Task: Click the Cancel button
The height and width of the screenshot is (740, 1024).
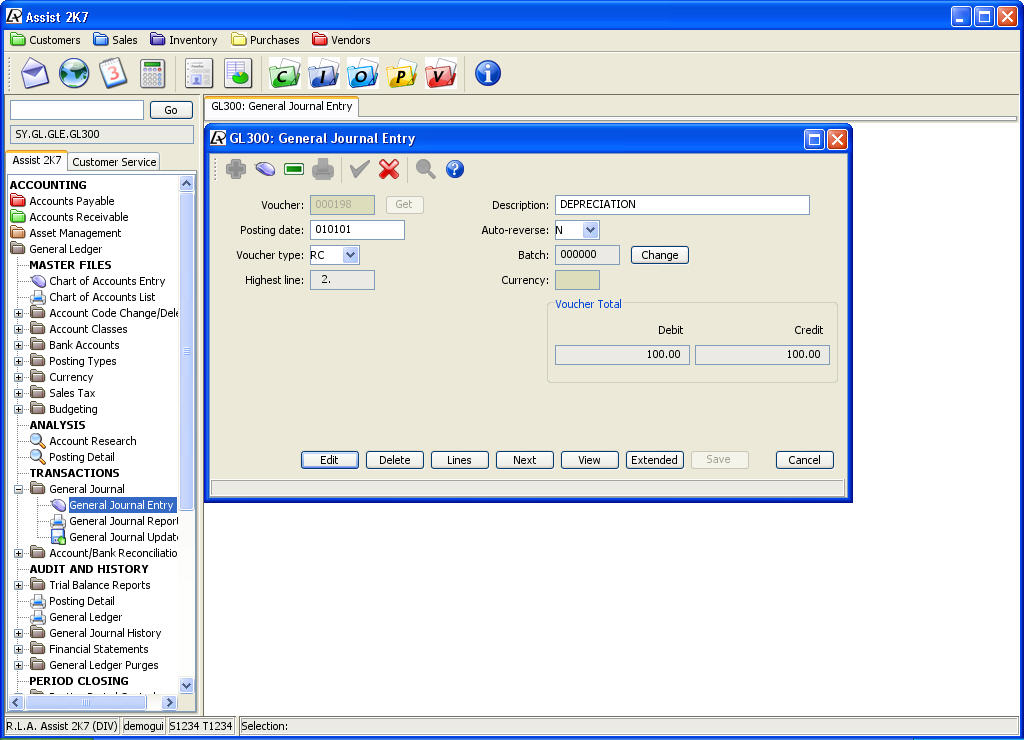Action: pos(804,460)
